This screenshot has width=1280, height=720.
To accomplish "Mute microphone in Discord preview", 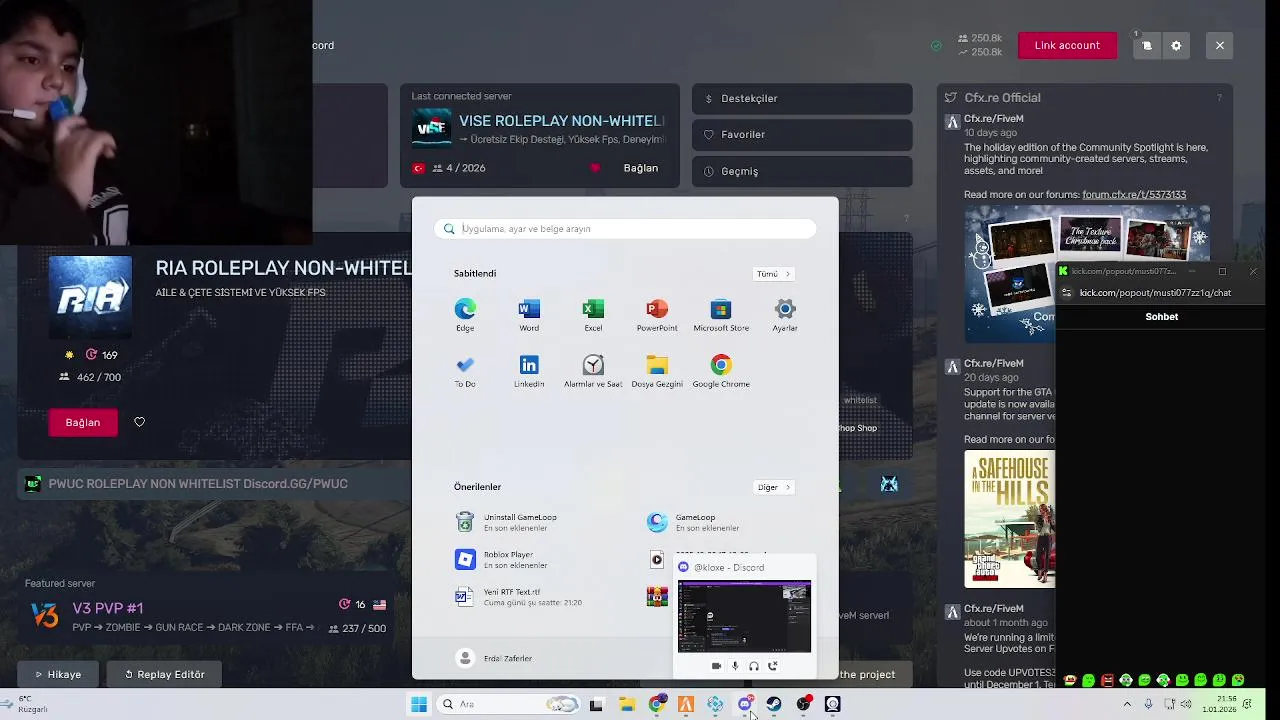I will pyautogui.click(x=735, y=666).
